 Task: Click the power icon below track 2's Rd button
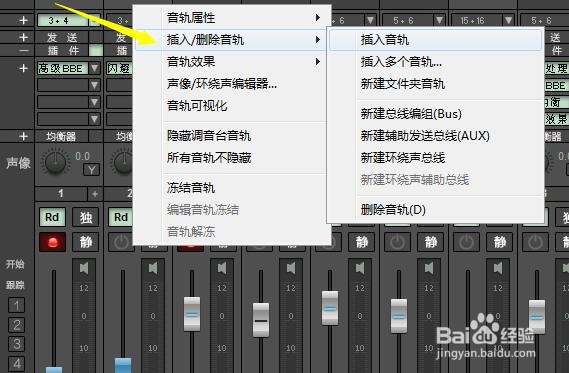[x=122, y=242]
